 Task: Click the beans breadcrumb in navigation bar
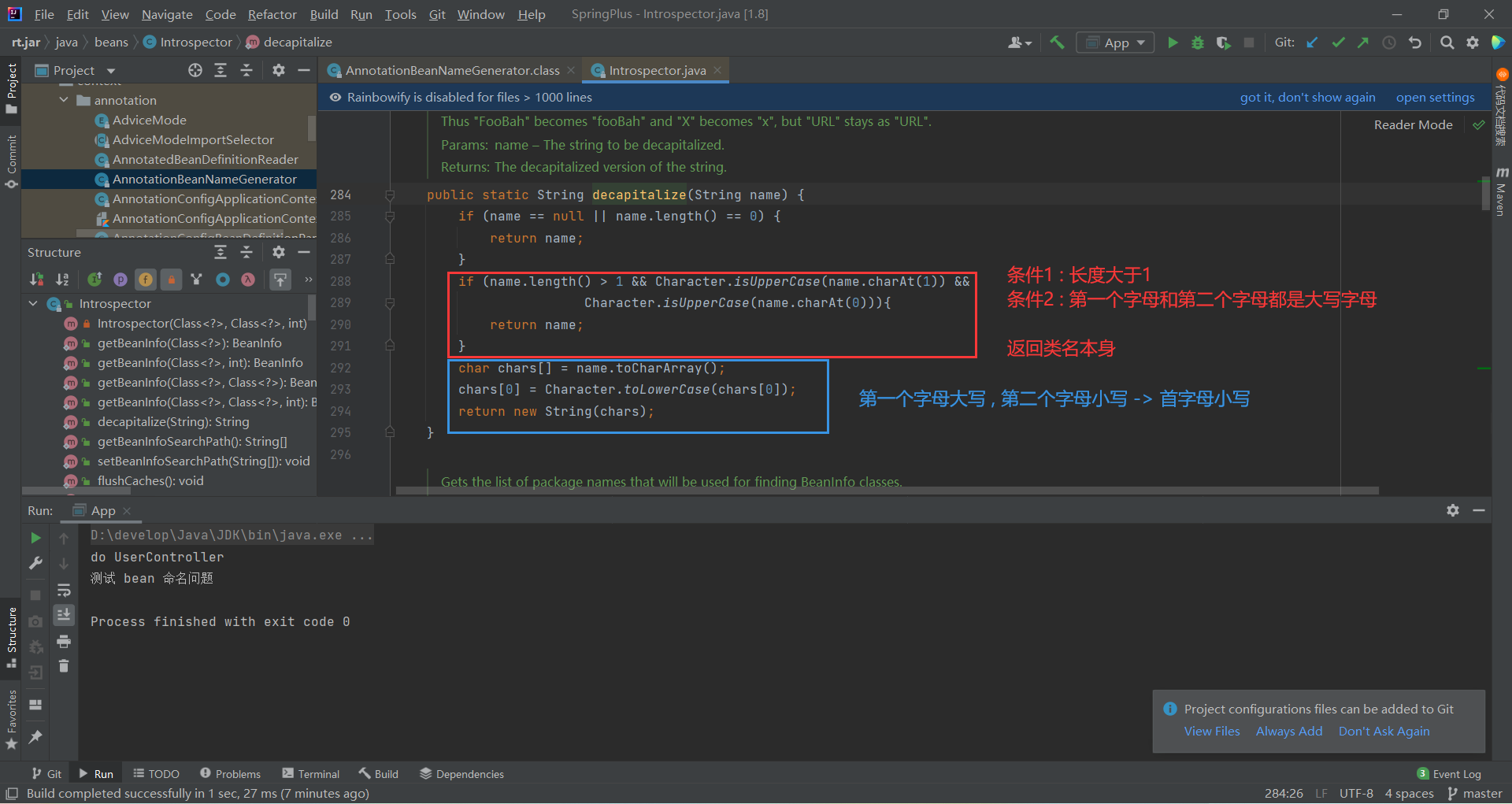[111, 42]
